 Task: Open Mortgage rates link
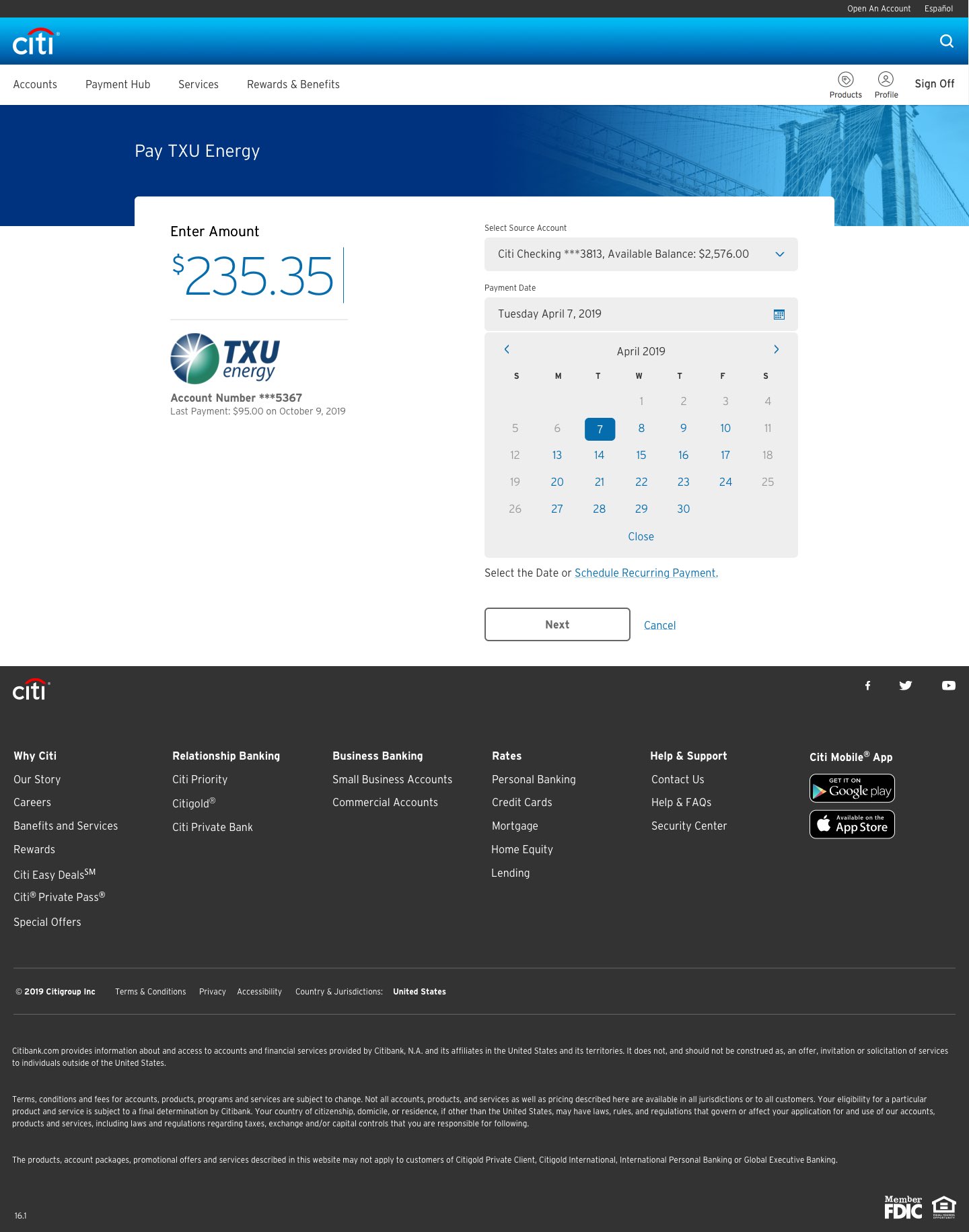tap(515, 826)
